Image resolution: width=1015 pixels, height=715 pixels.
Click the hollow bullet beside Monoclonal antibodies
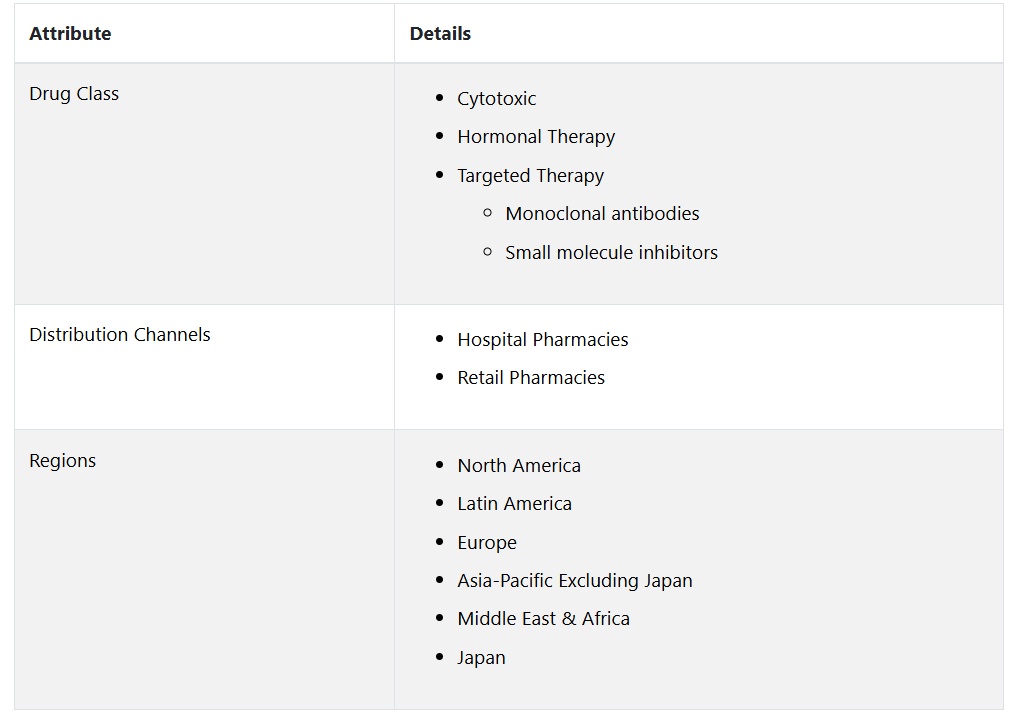pos(487,213)
